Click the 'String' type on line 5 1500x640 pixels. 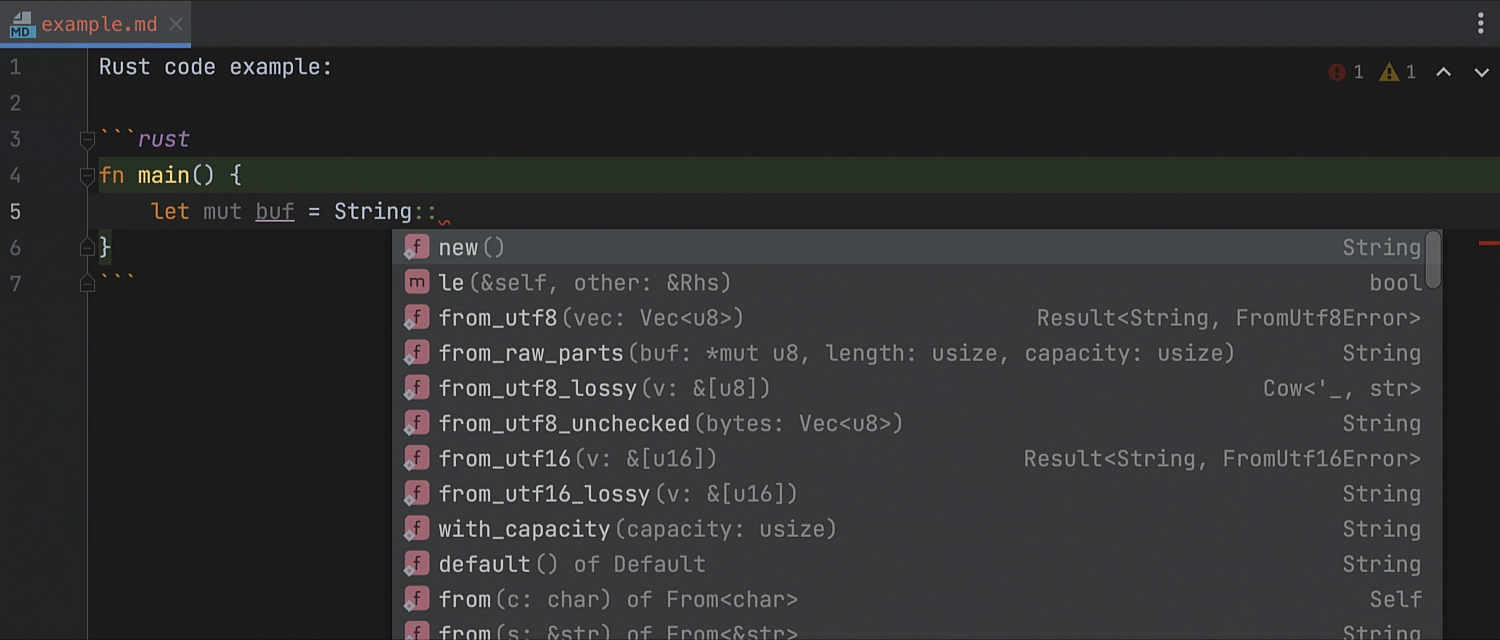373,212
